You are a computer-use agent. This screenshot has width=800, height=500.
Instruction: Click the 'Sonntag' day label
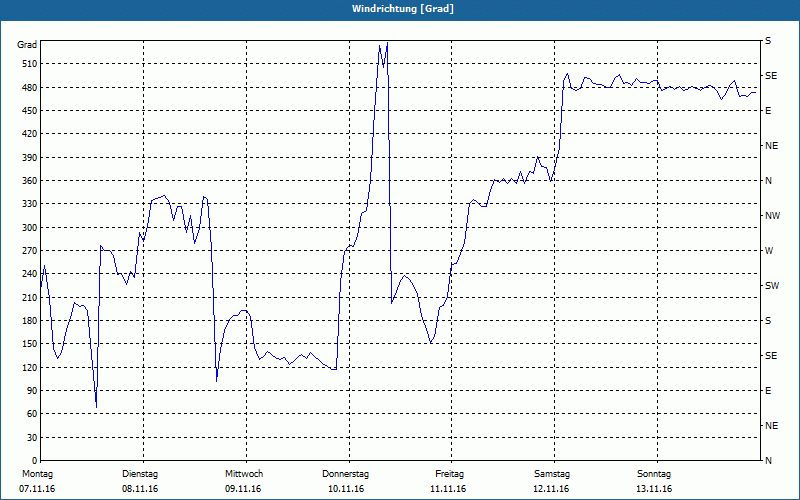point(654,474)
